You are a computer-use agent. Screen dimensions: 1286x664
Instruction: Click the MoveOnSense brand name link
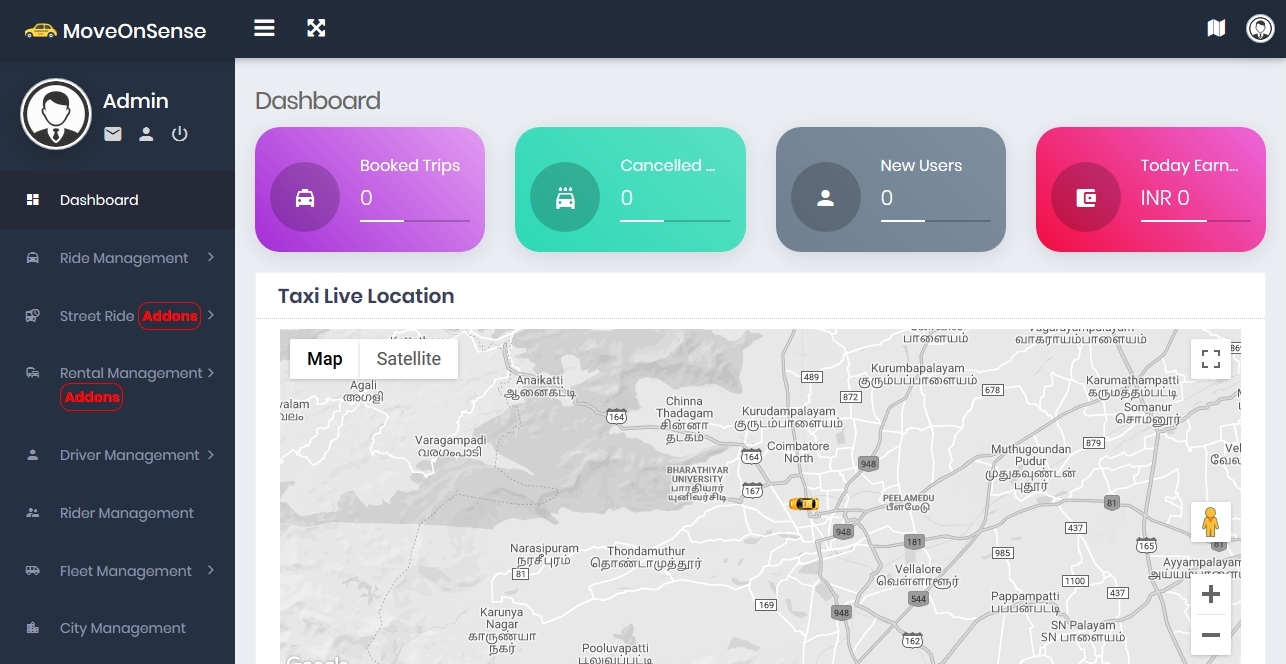click(x=134, y=31)
